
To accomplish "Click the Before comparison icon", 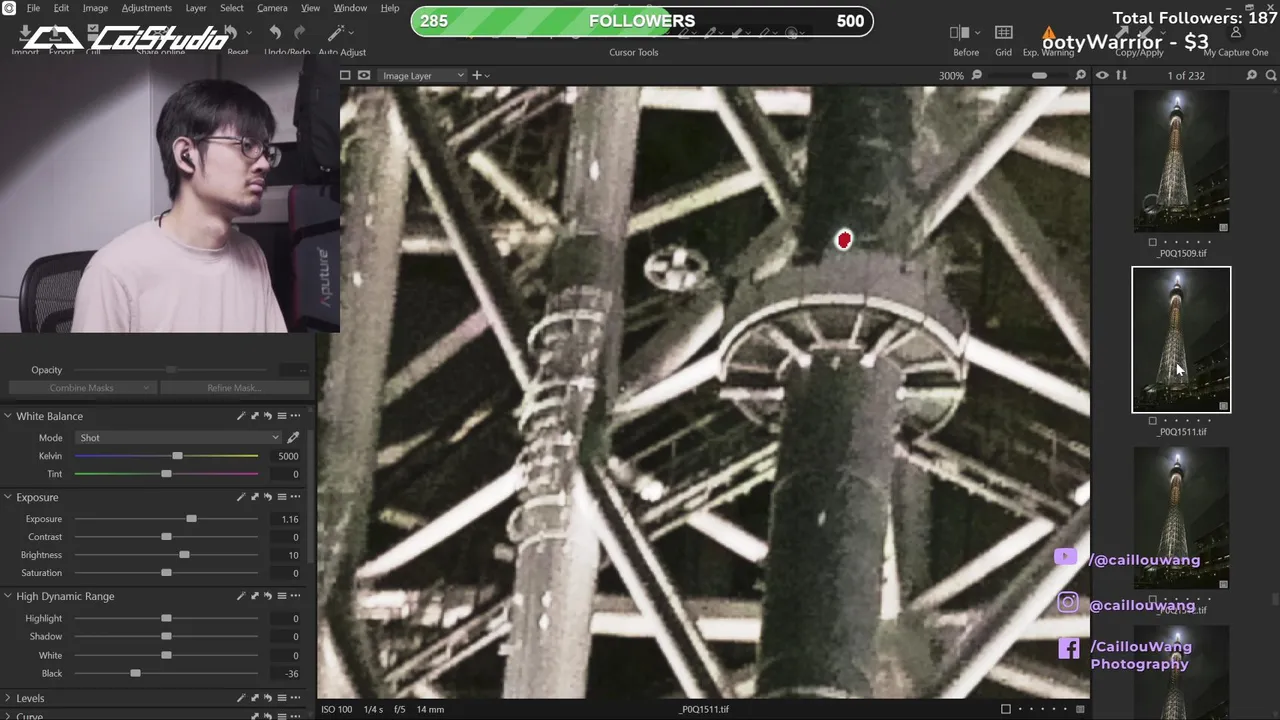I will click(959, 33).
